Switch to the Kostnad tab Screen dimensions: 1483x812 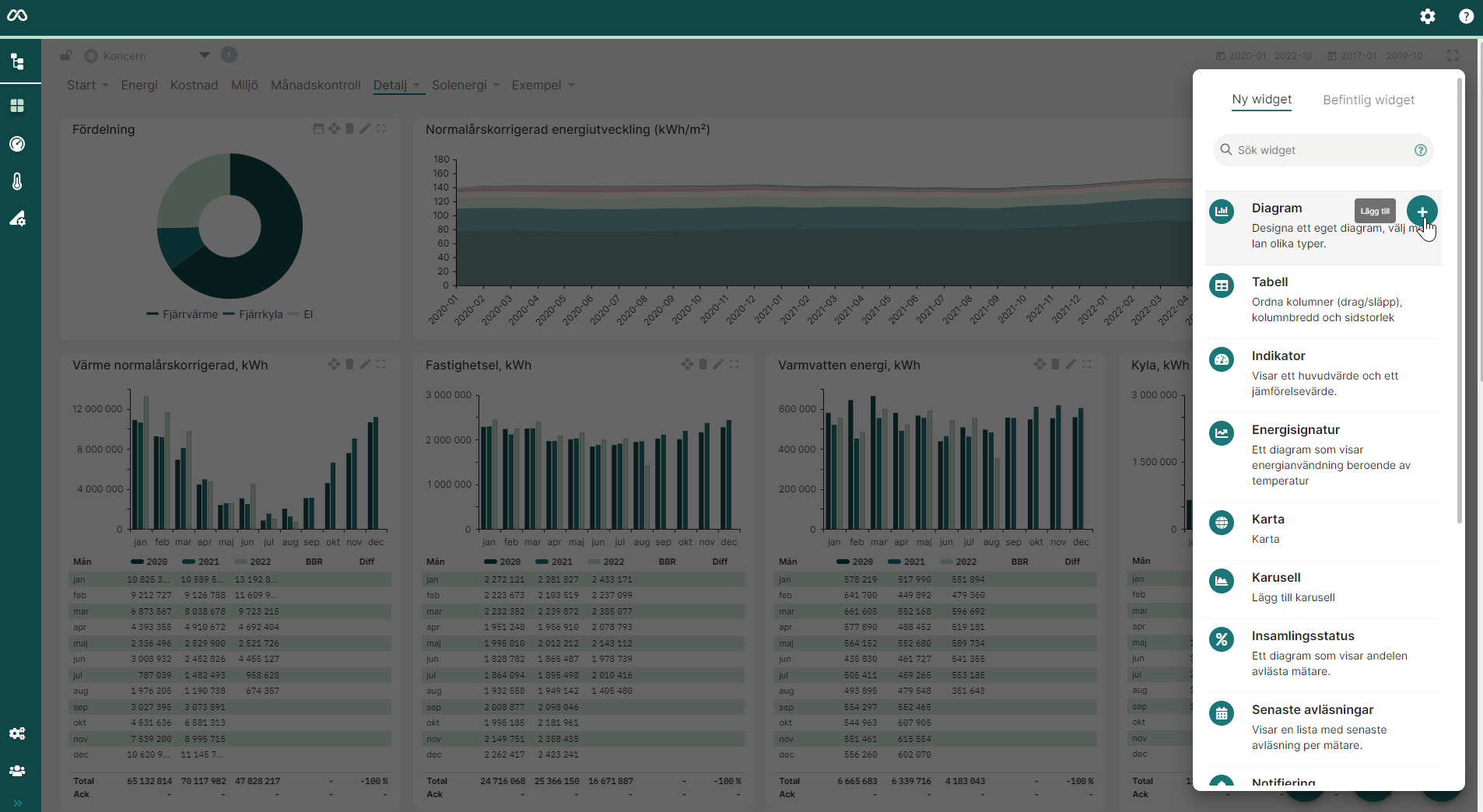tap(194, 86)
